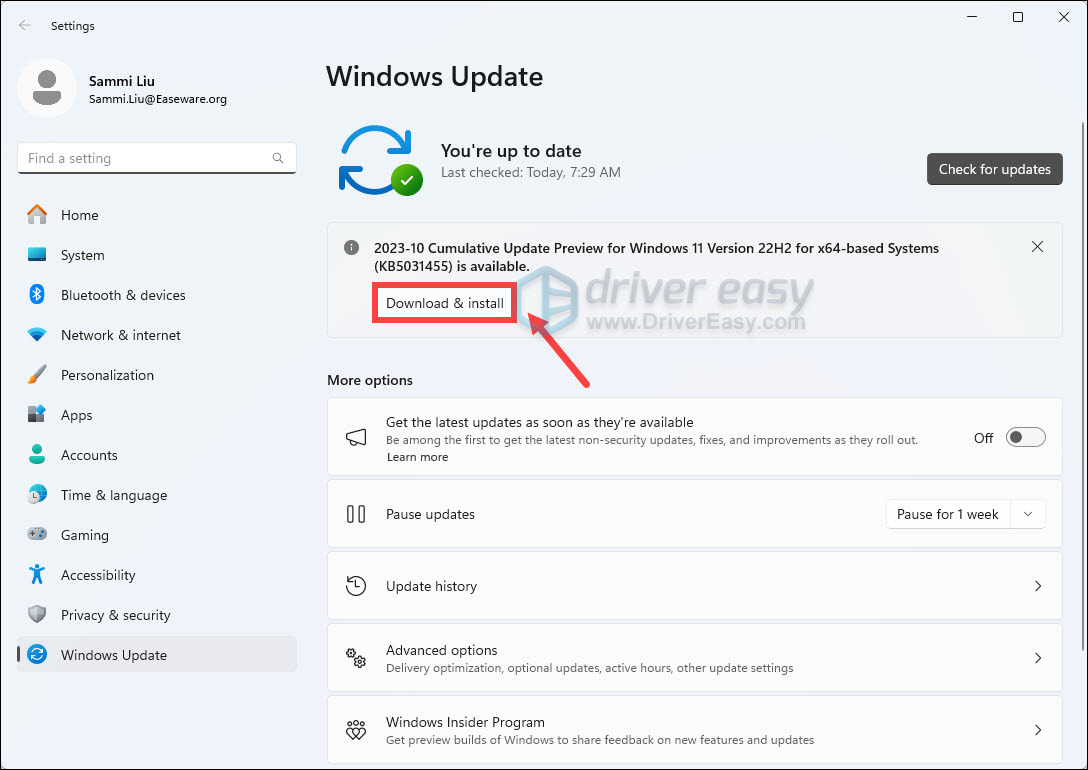Click the back arrow icon in Settings
Screen dimensions: 1088x770
point(25,26)
